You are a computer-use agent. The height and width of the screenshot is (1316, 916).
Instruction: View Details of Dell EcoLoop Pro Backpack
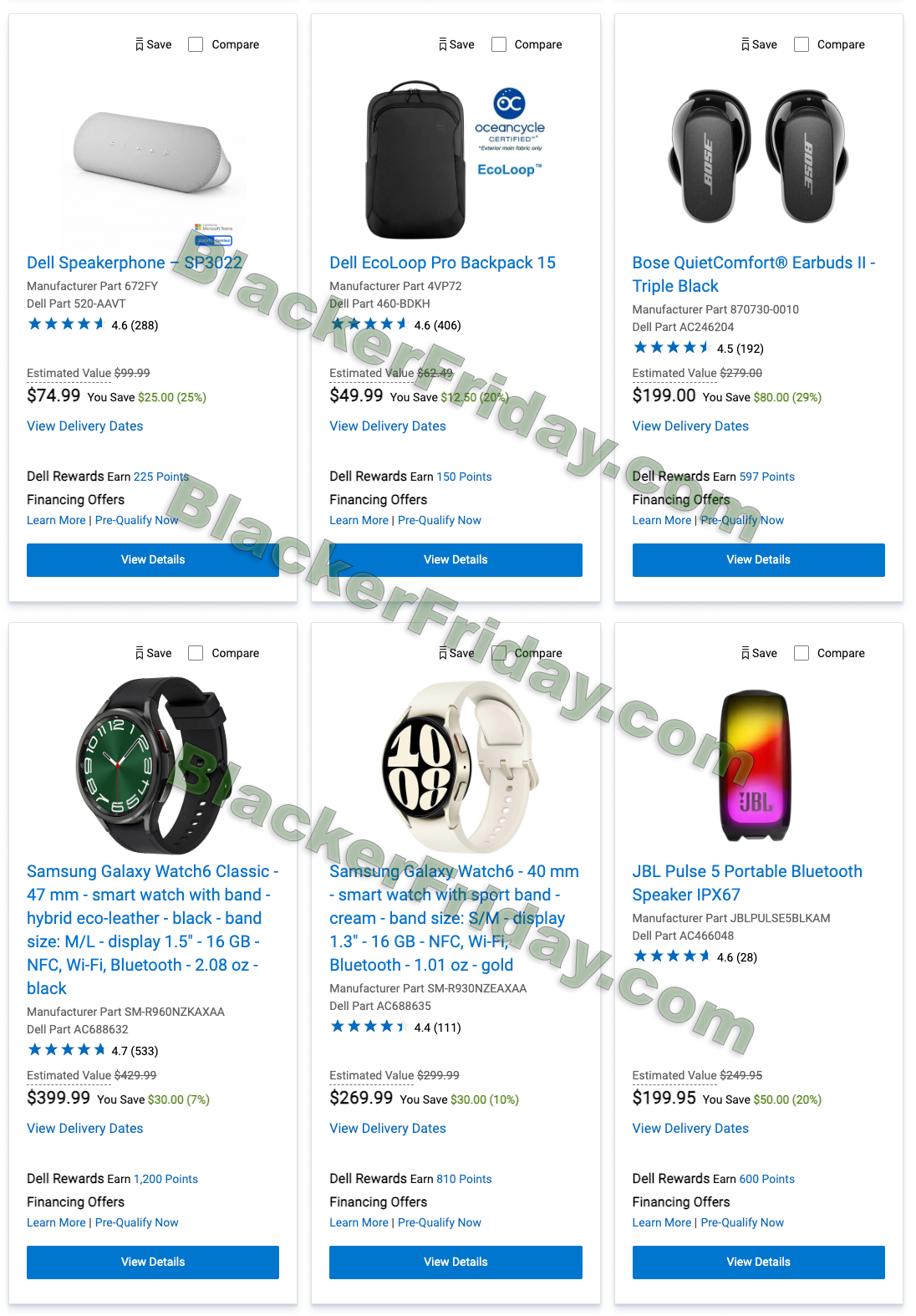point(455,560)
